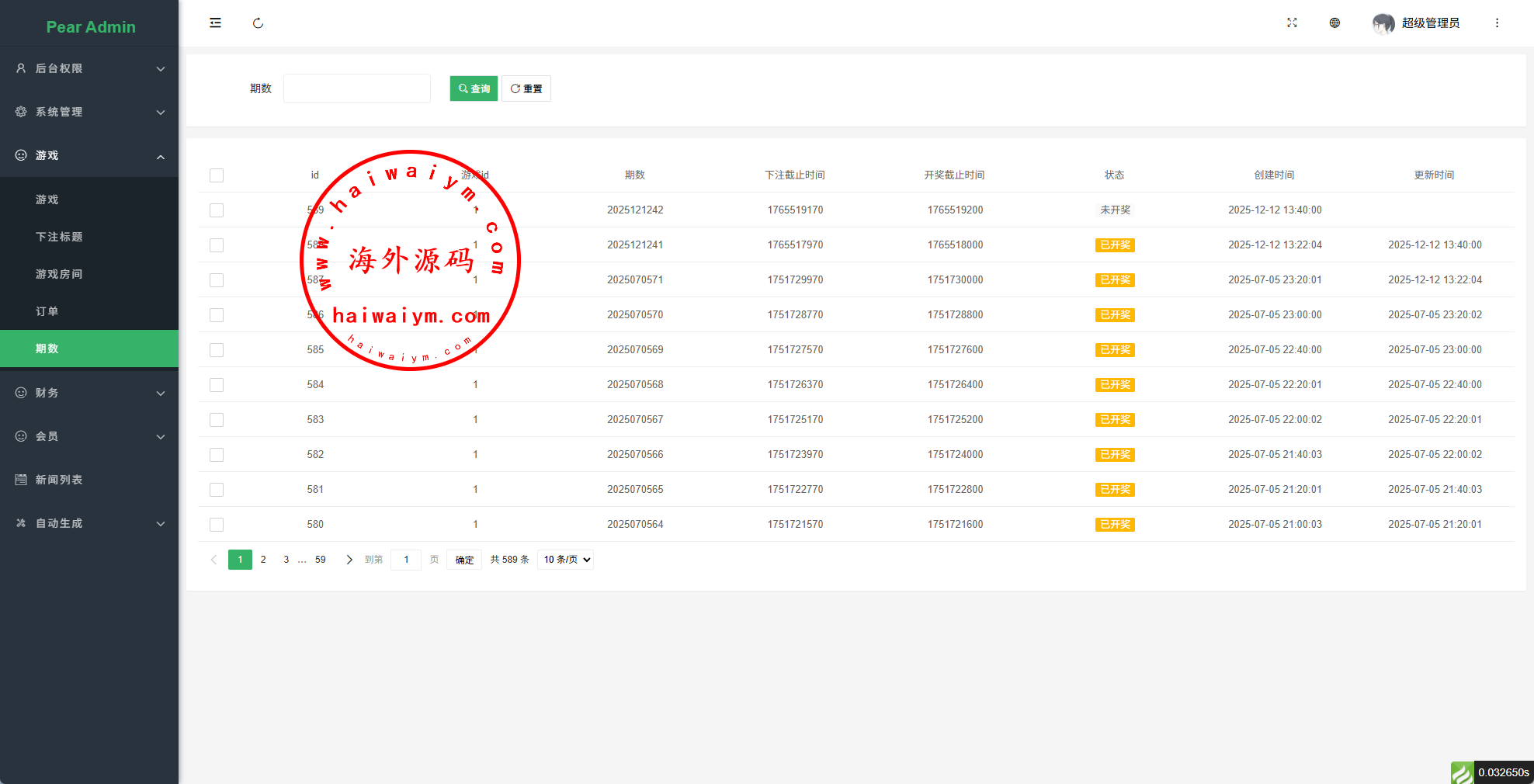This screenshot has height=784, width=1534.
Task: Tick the checkbox for period 2025121242
Action: (217, 210)
